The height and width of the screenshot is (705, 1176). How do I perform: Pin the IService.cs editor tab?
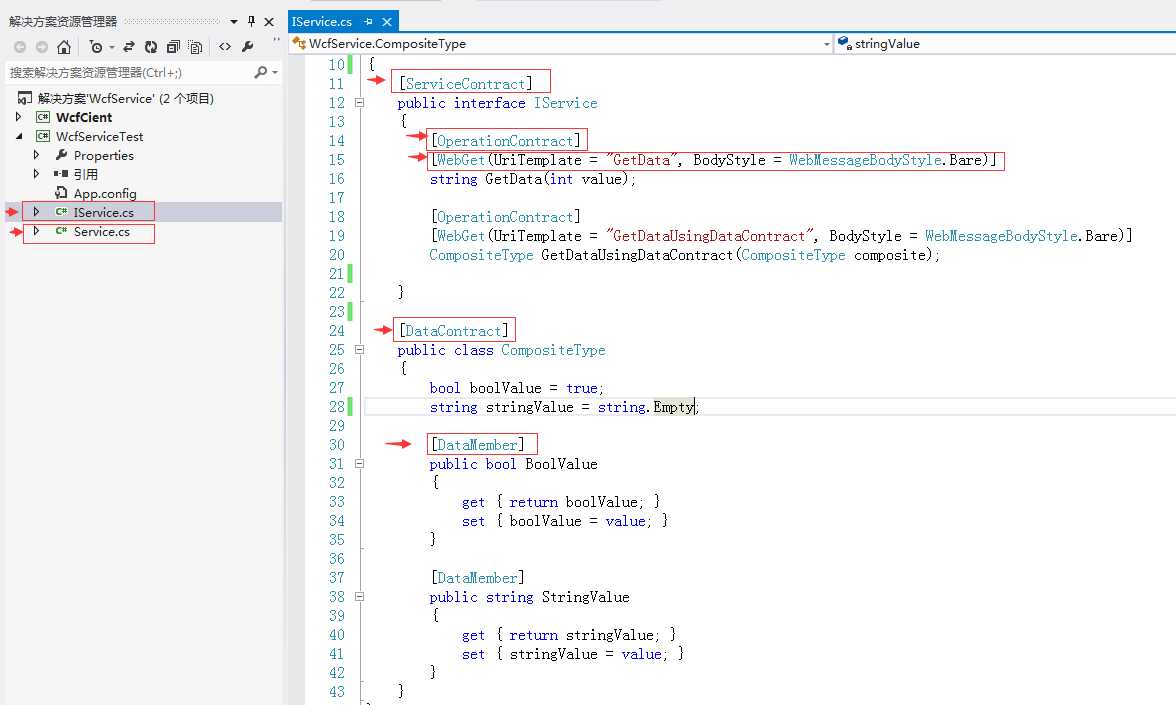pyautogui.click(x=368, y=22)
